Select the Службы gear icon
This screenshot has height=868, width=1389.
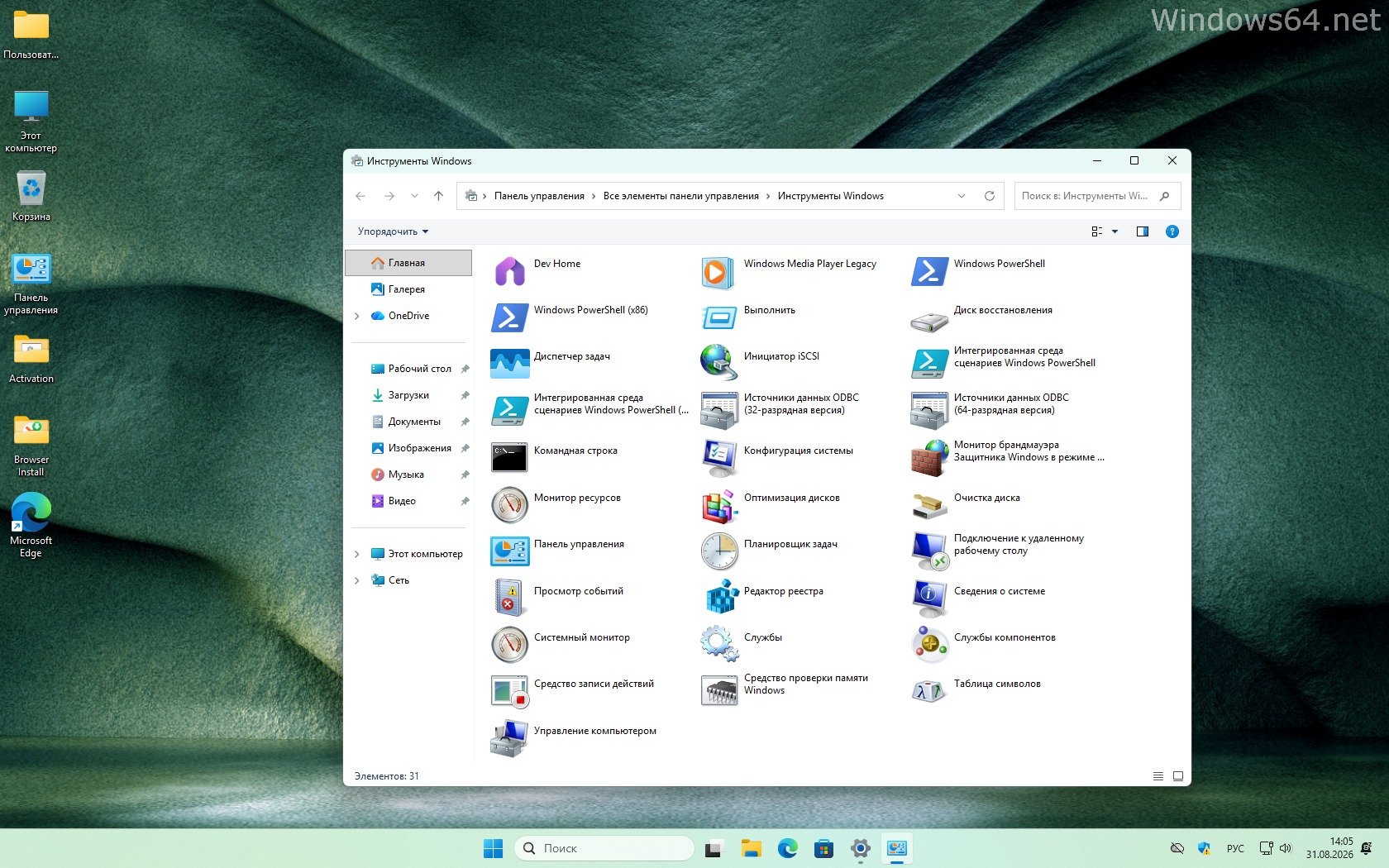719,644
